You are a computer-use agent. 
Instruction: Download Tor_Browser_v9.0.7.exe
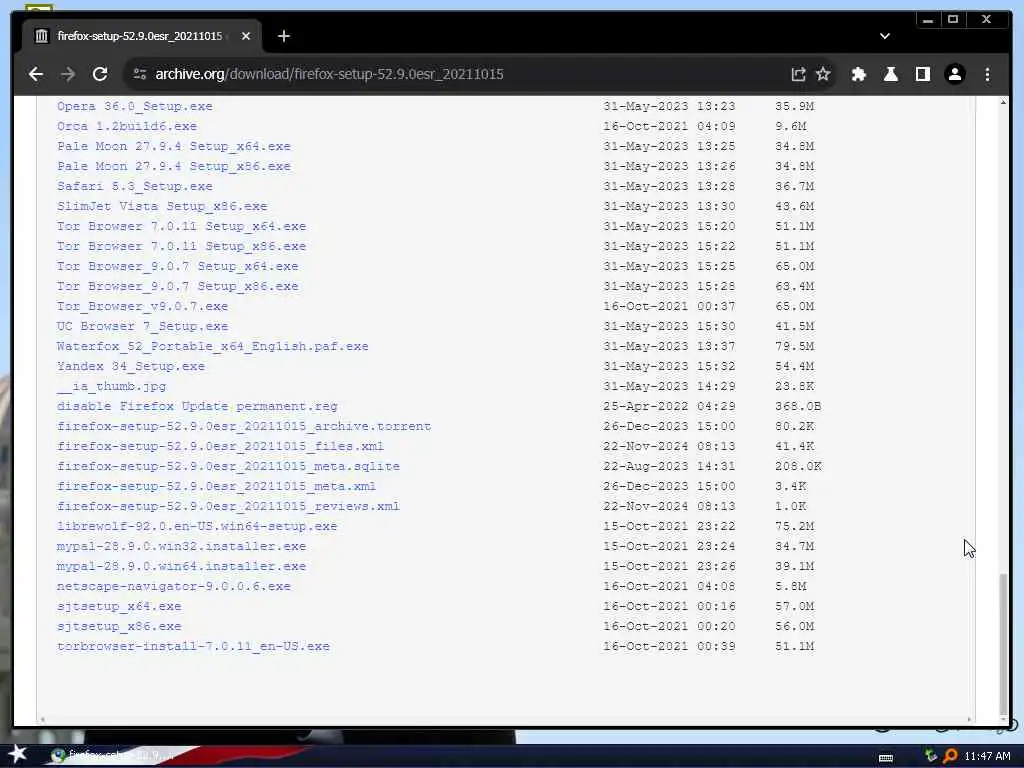click(142, 306)
